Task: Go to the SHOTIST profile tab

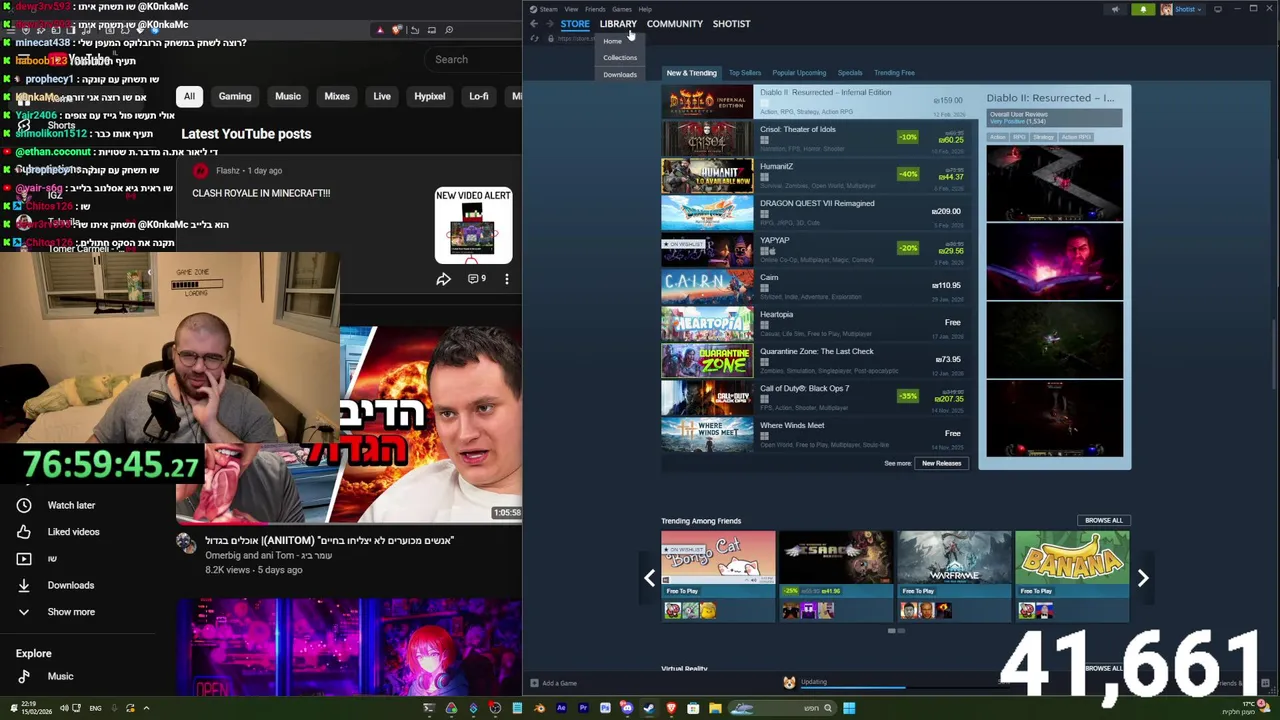Action: [x=731, y=24]
